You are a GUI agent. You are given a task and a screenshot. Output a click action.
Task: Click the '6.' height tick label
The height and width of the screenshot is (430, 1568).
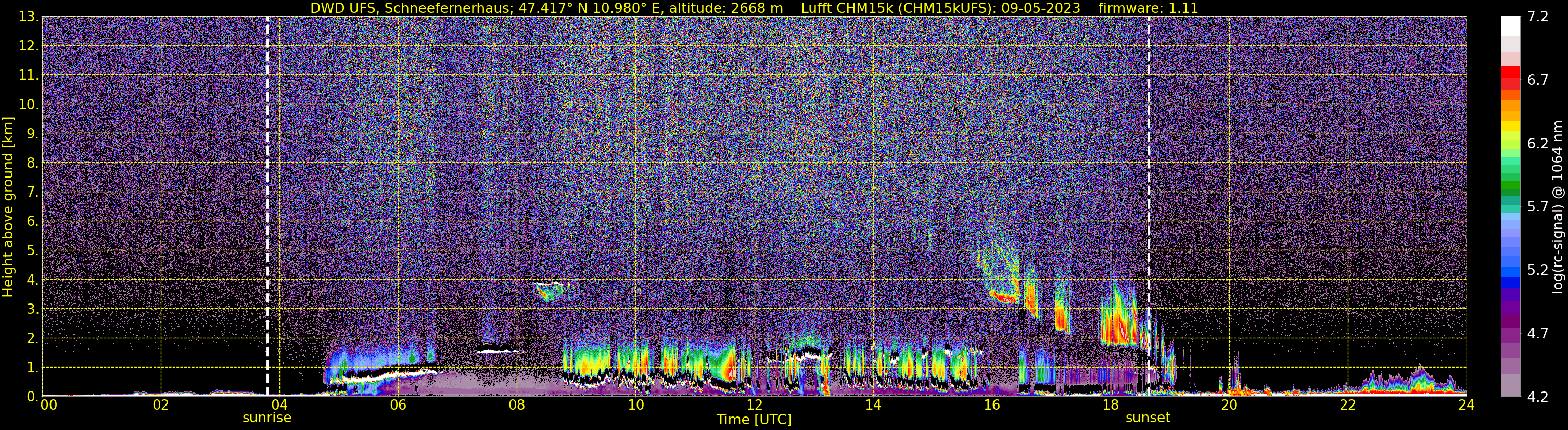coord(32,221)
